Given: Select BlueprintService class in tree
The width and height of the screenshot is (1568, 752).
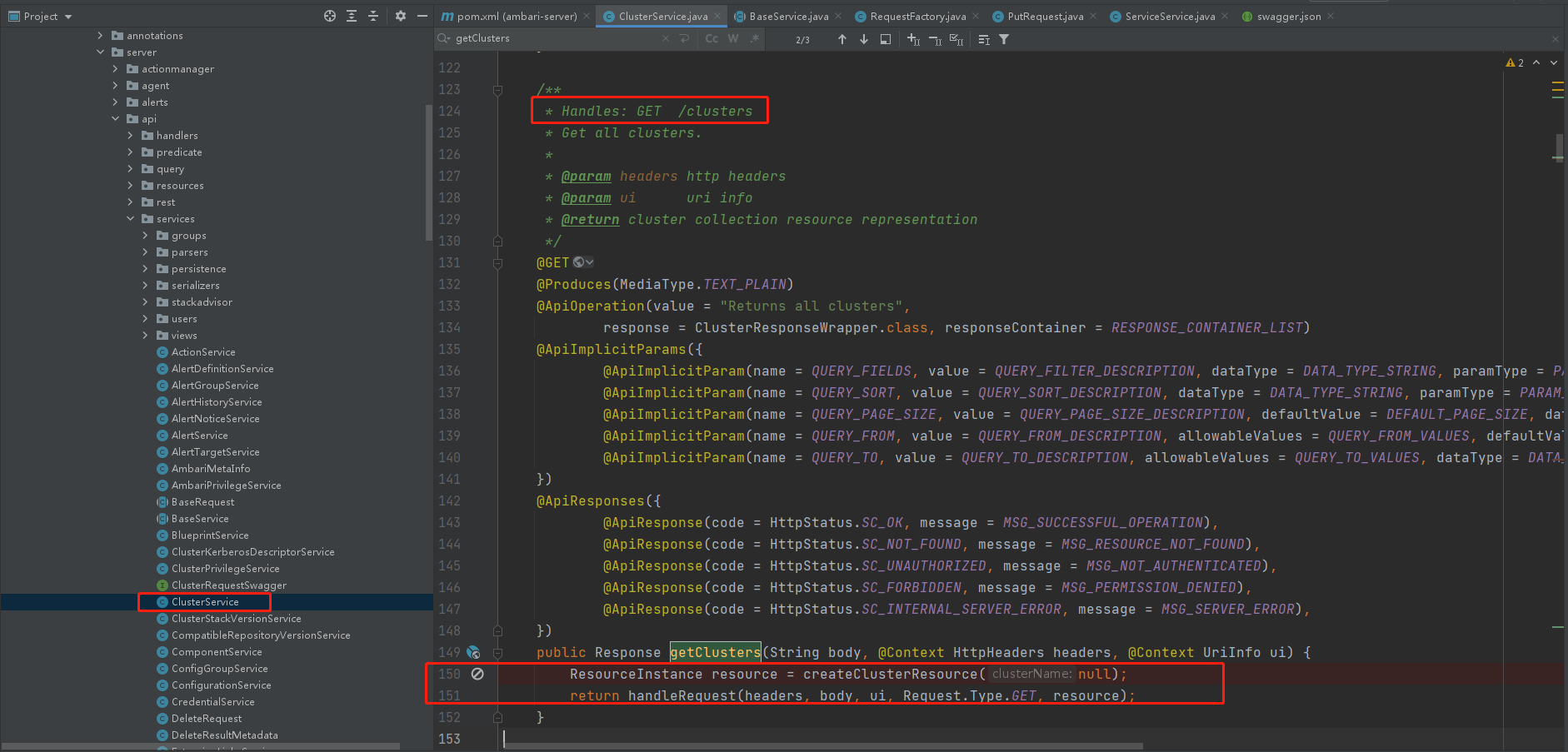Looking at the screenshot, I should pyautogui.click(x=210, y=535).
